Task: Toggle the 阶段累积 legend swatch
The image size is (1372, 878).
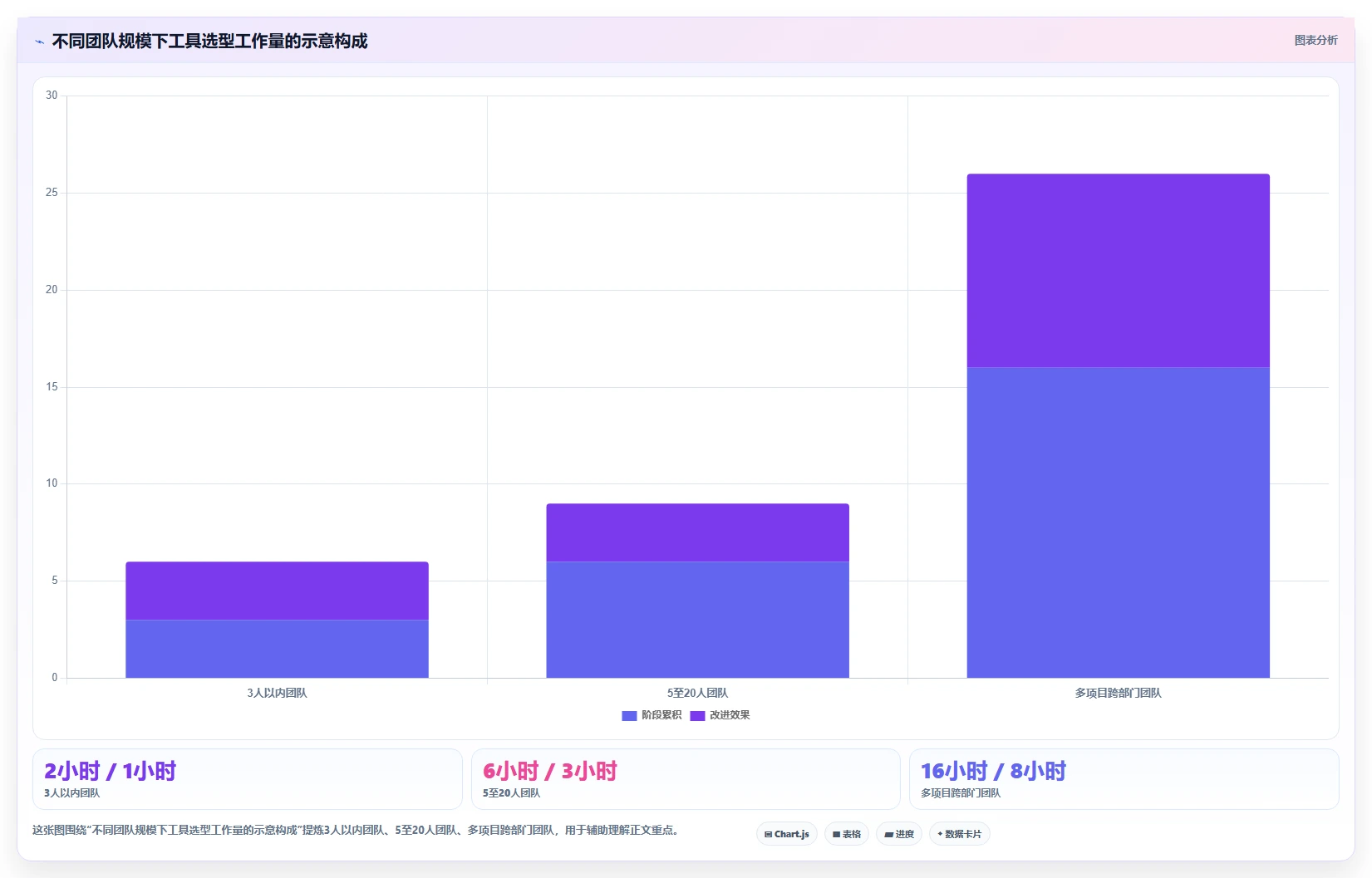Action: (x=629, y=715)
